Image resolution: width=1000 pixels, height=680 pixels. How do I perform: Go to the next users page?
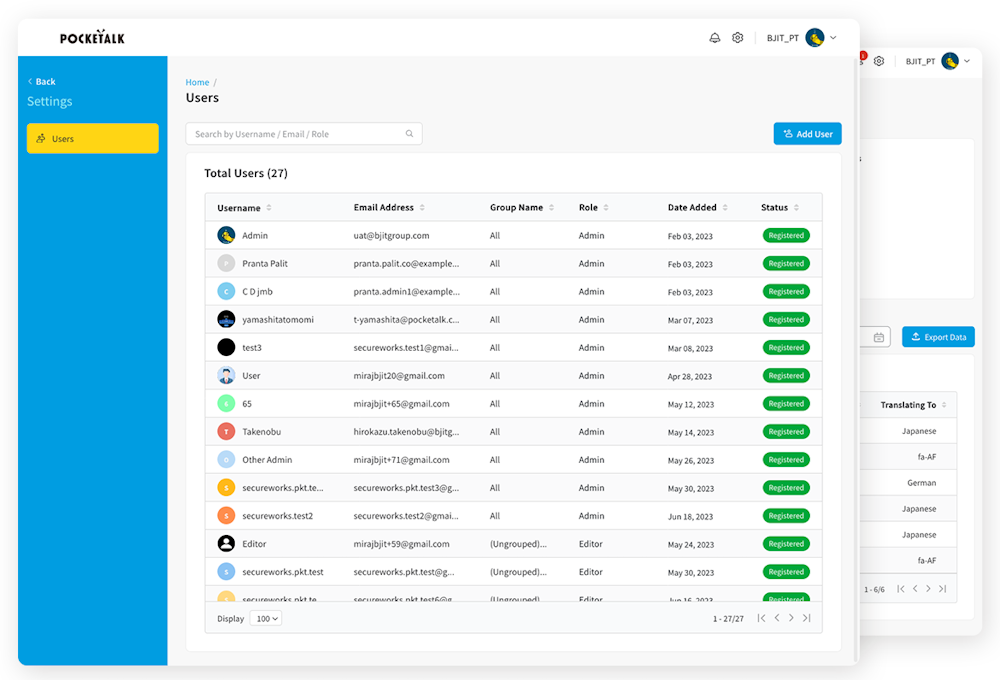791,618
